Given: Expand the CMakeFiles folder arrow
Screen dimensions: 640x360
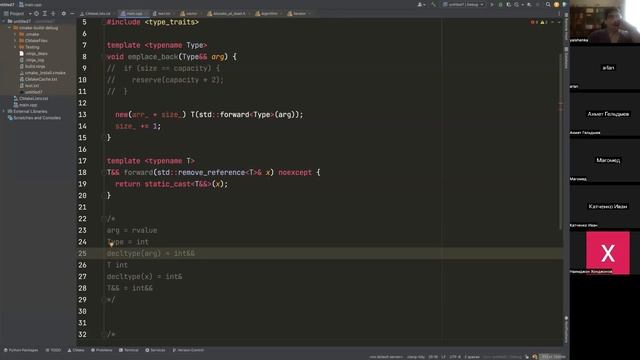Looking at the screenshot, I should coord(15,41).
